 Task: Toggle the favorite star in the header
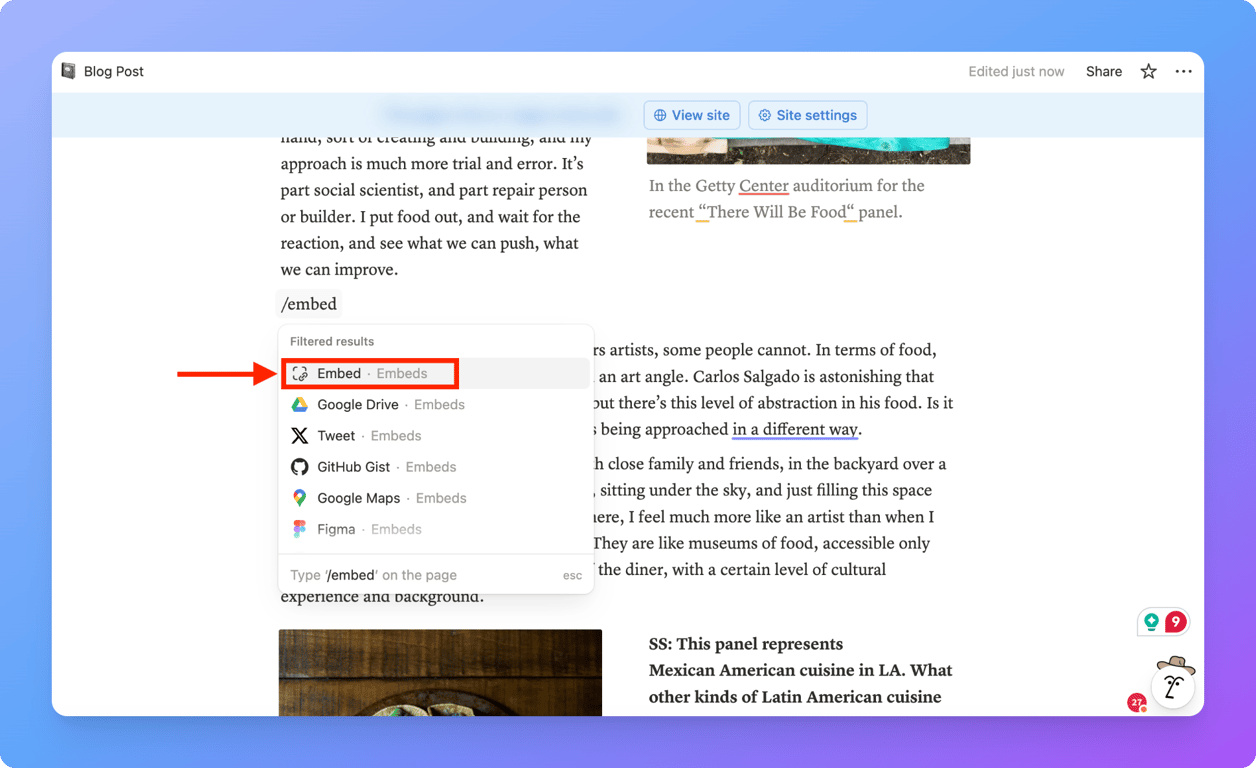[x=1148, y=71]
